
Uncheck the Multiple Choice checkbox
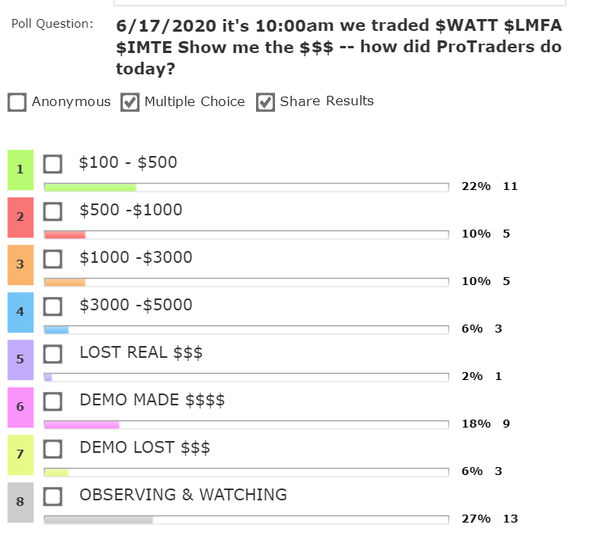coord(130,102)
